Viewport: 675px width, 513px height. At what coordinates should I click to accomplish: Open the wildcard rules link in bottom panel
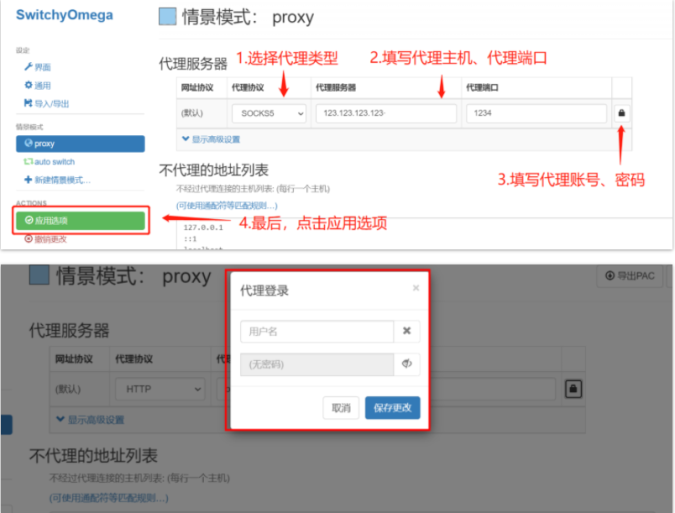(x=109, y=498)
